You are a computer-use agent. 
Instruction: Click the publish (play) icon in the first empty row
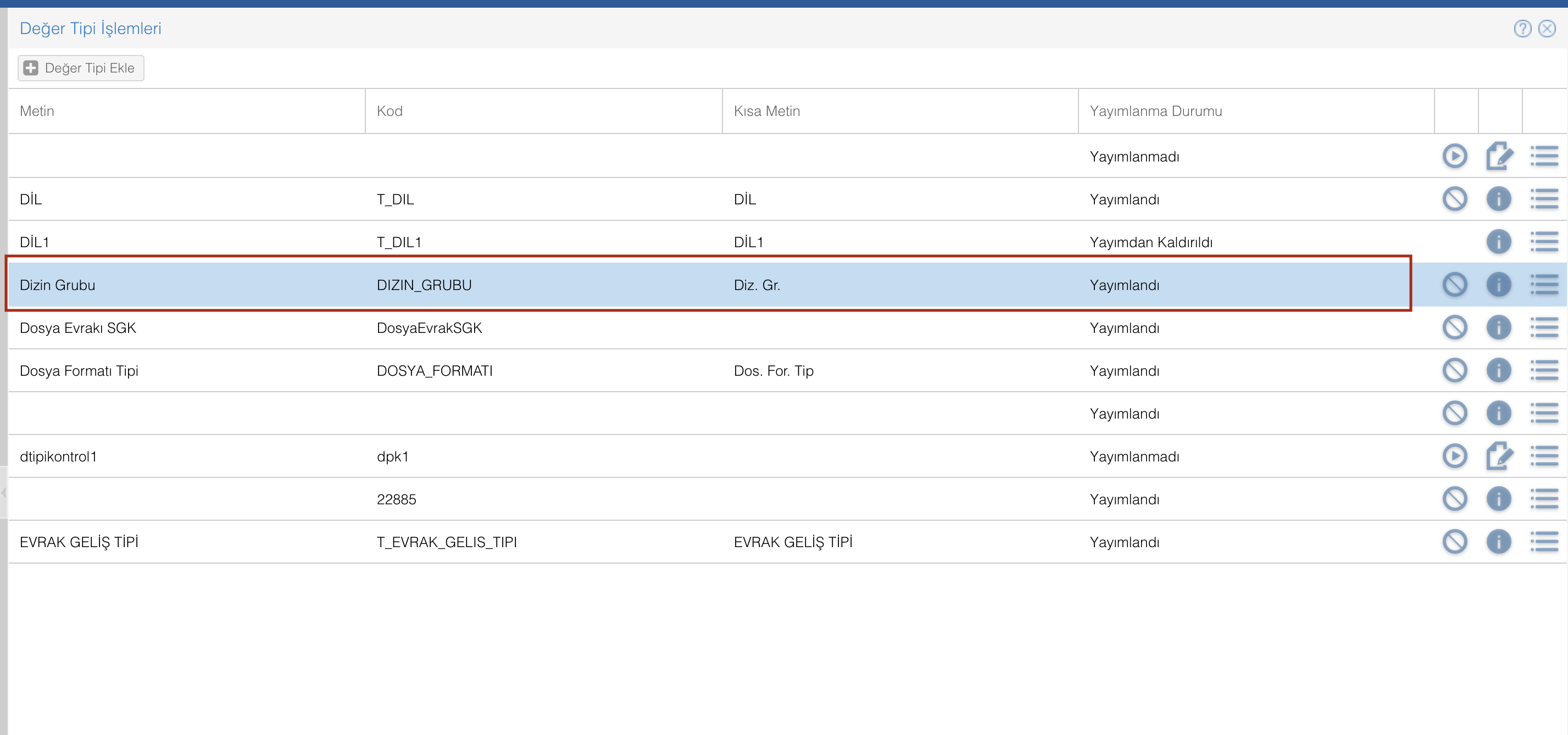tap(1454, 156)
